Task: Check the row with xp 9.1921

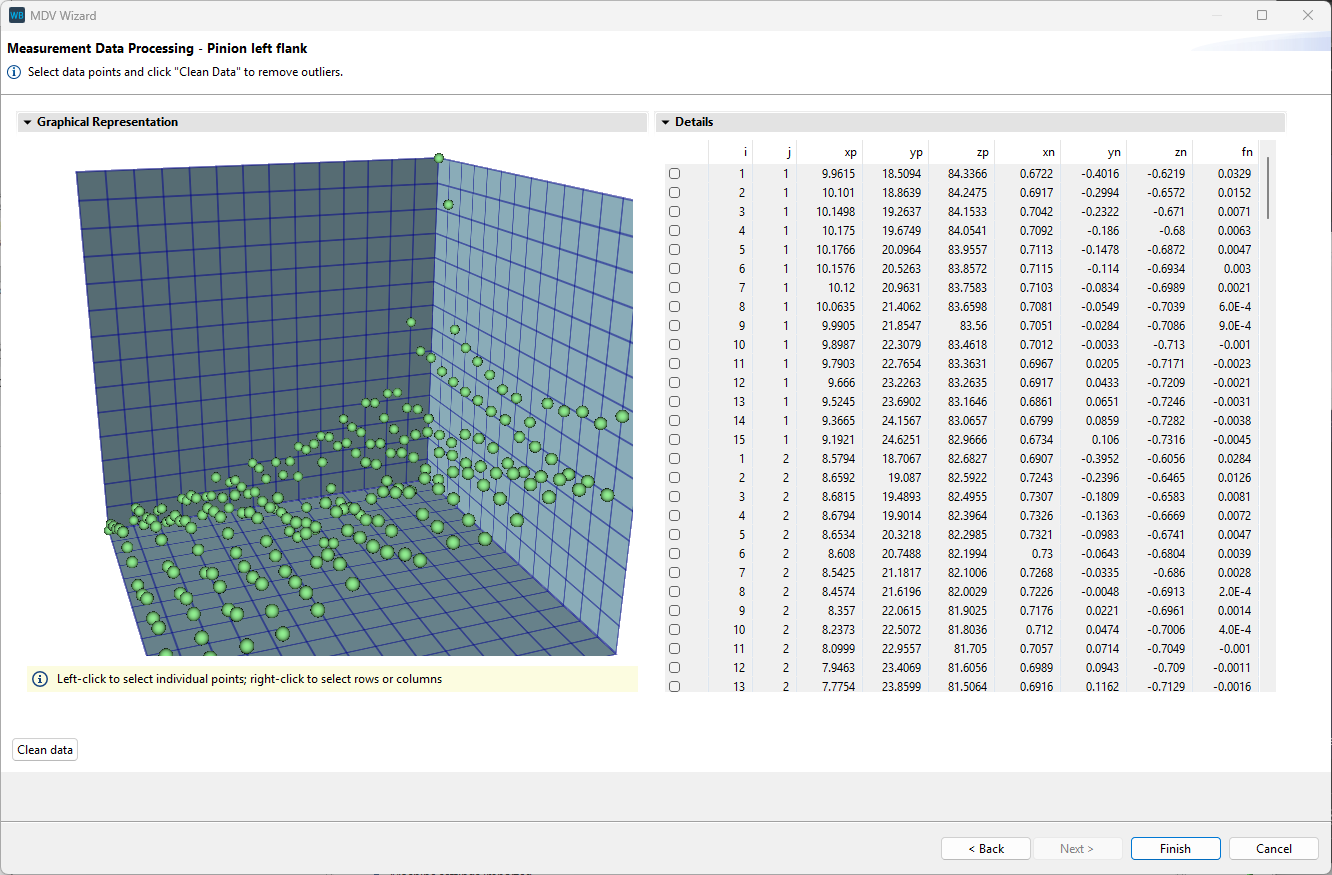Action: [x=674, y=440]
